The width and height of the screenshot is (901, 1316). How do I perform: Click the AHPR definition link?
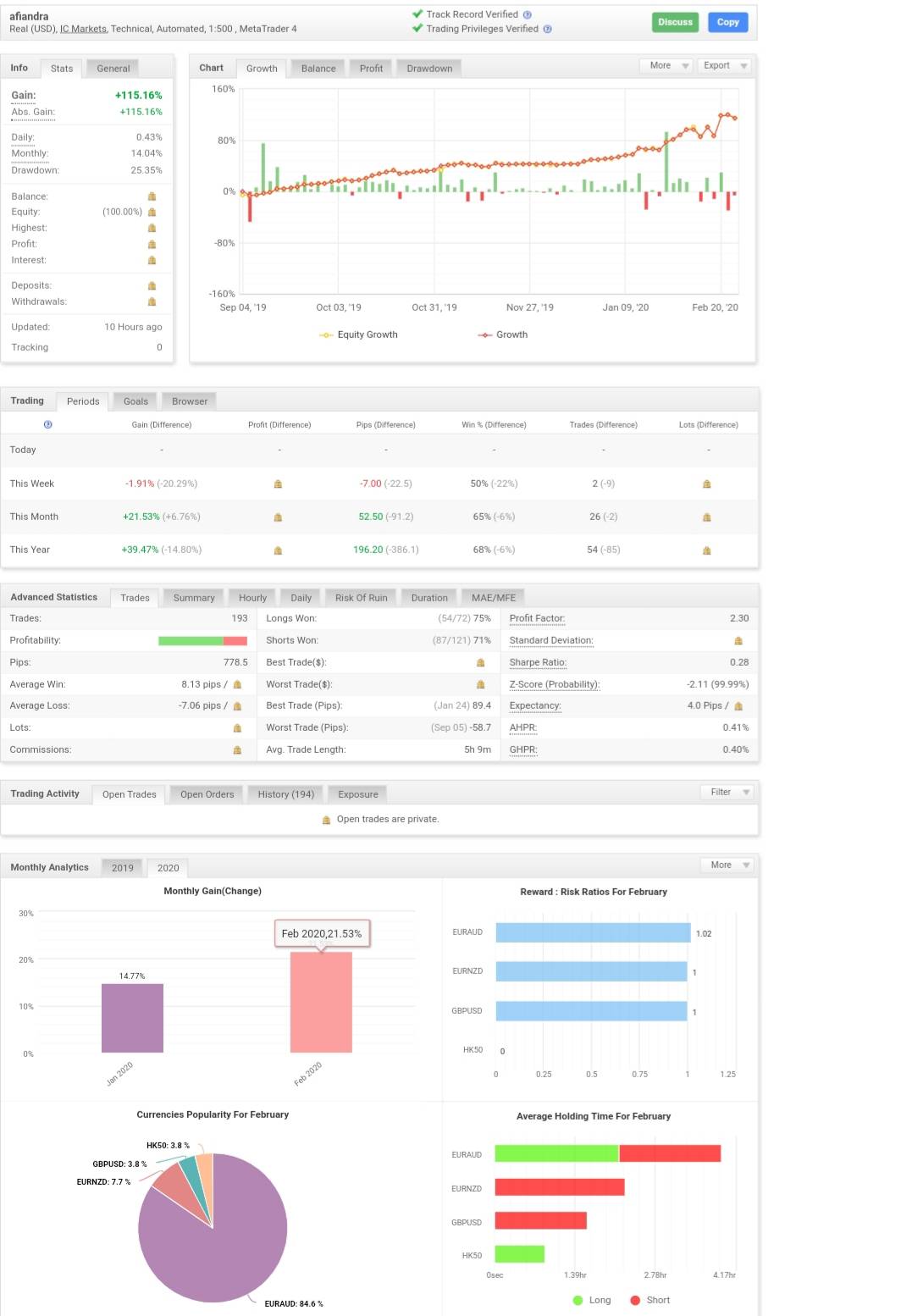tap(522, 727)
